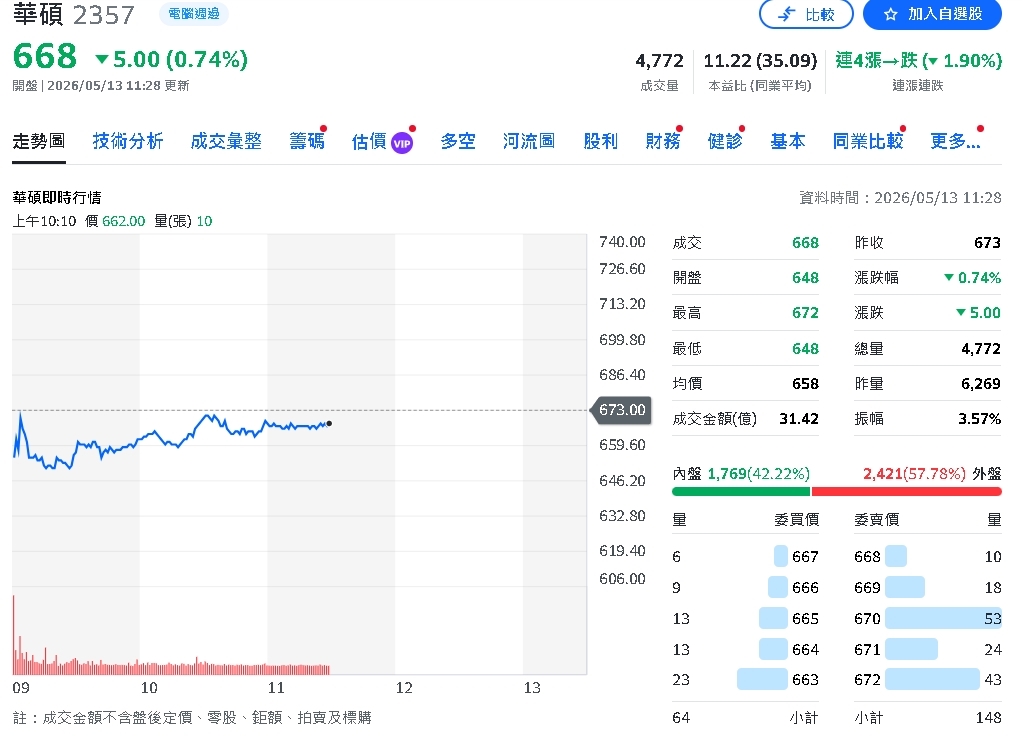Switch to the 健診 tab
This screenshot has width=1022, height=741.
coord(725,141)
